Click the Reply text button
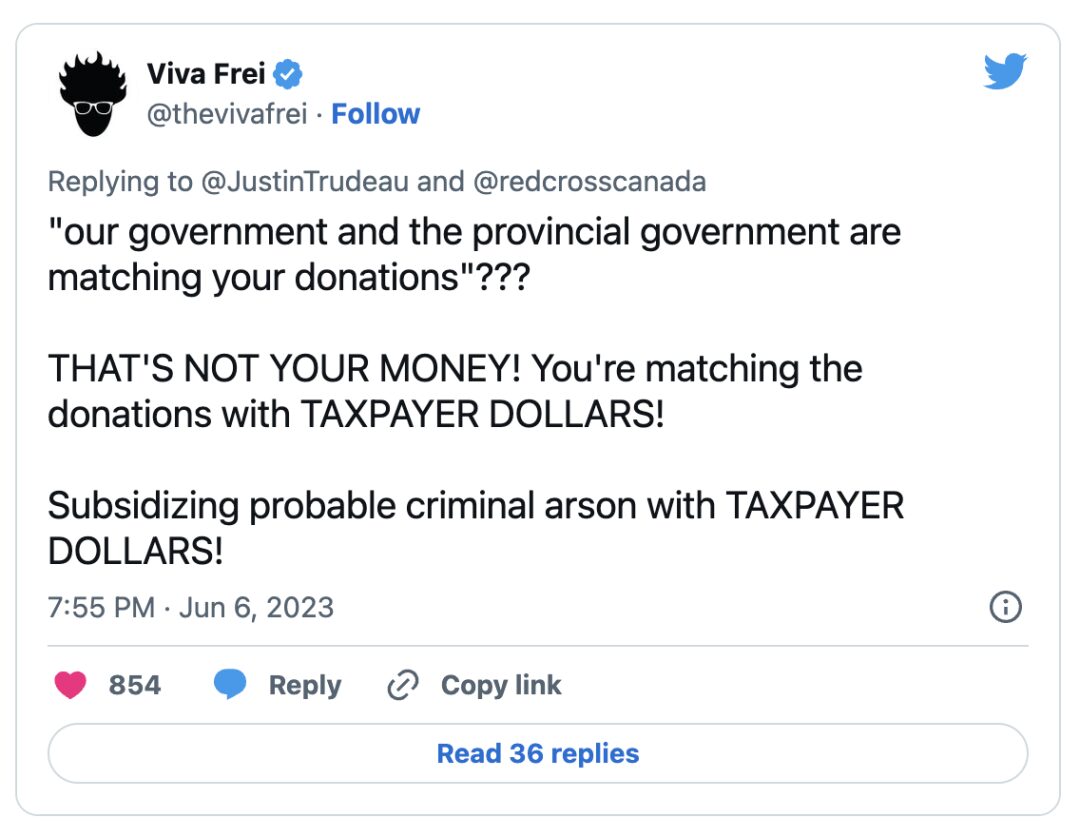 305,685
